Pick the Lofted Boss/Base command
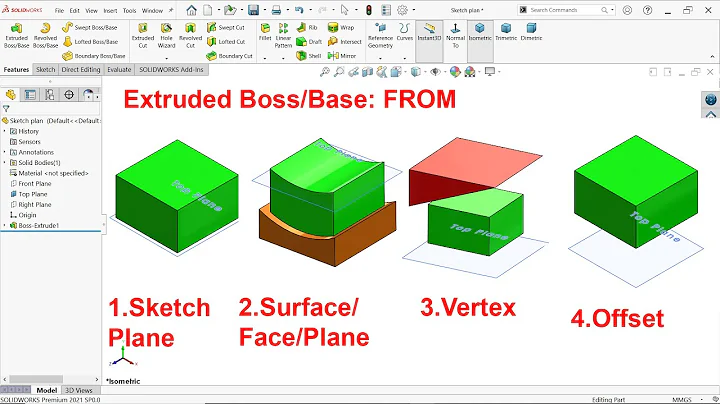 pos(90,42)
